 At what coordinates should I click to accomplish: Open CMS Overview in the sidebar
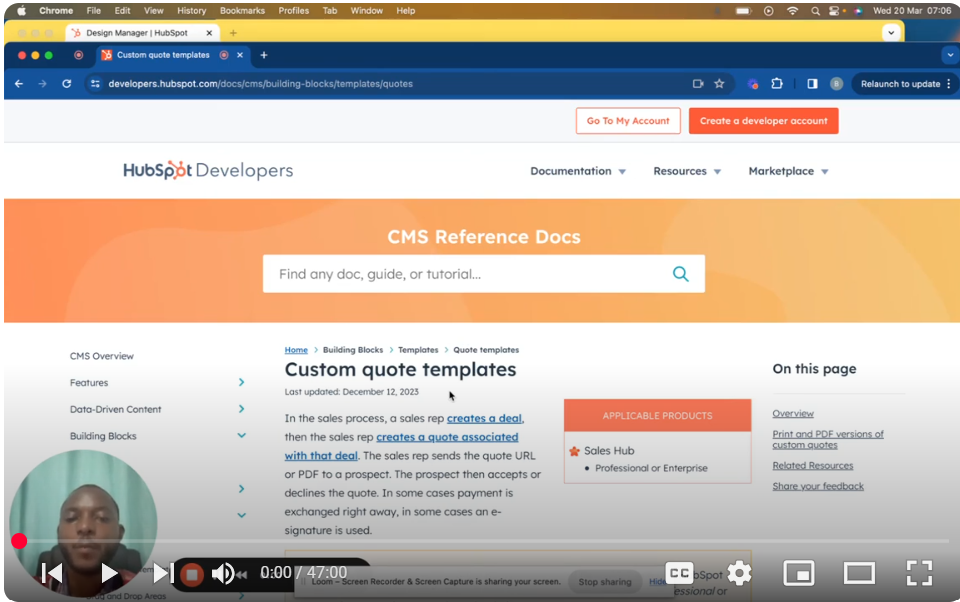(x=102, y=356)
